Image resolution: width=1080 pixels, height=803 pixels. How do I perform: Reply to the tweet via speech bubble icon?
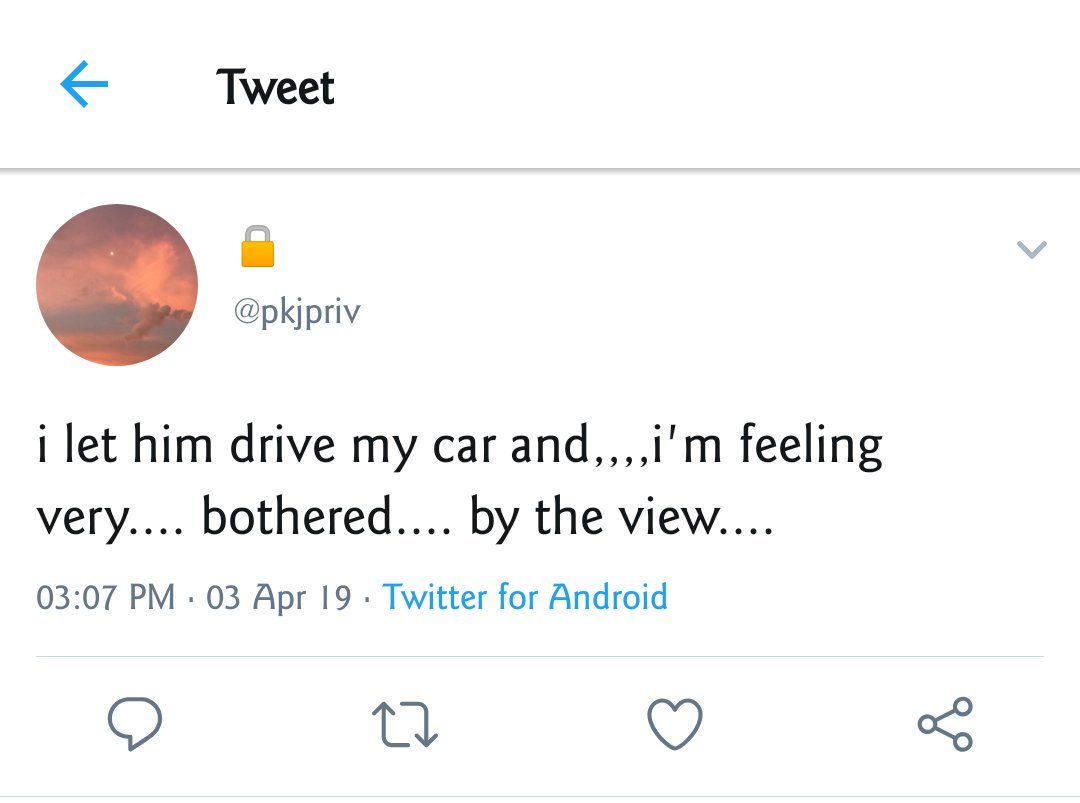click(135, 723)
